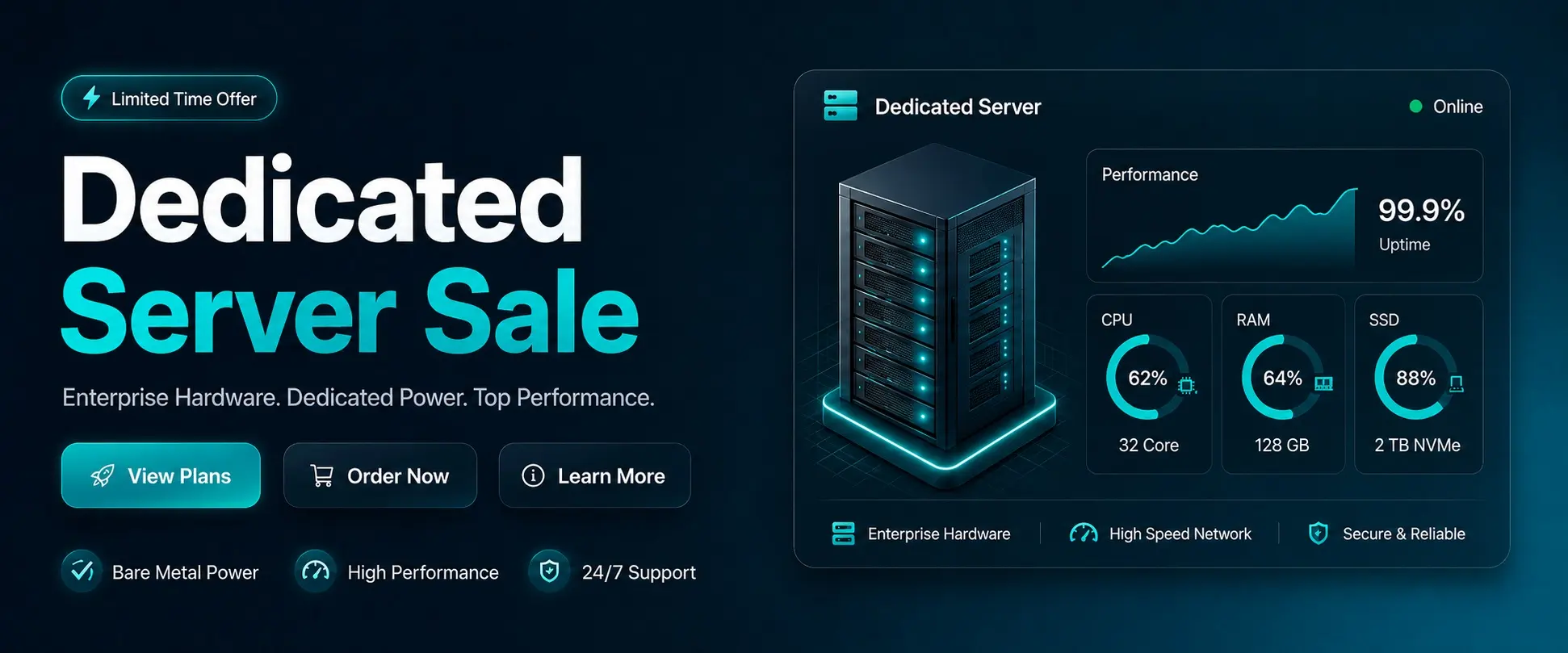Click the RAM module icon next to 64%
This screenshot has height=653, width=1568.
click(x=1323, y=383)
